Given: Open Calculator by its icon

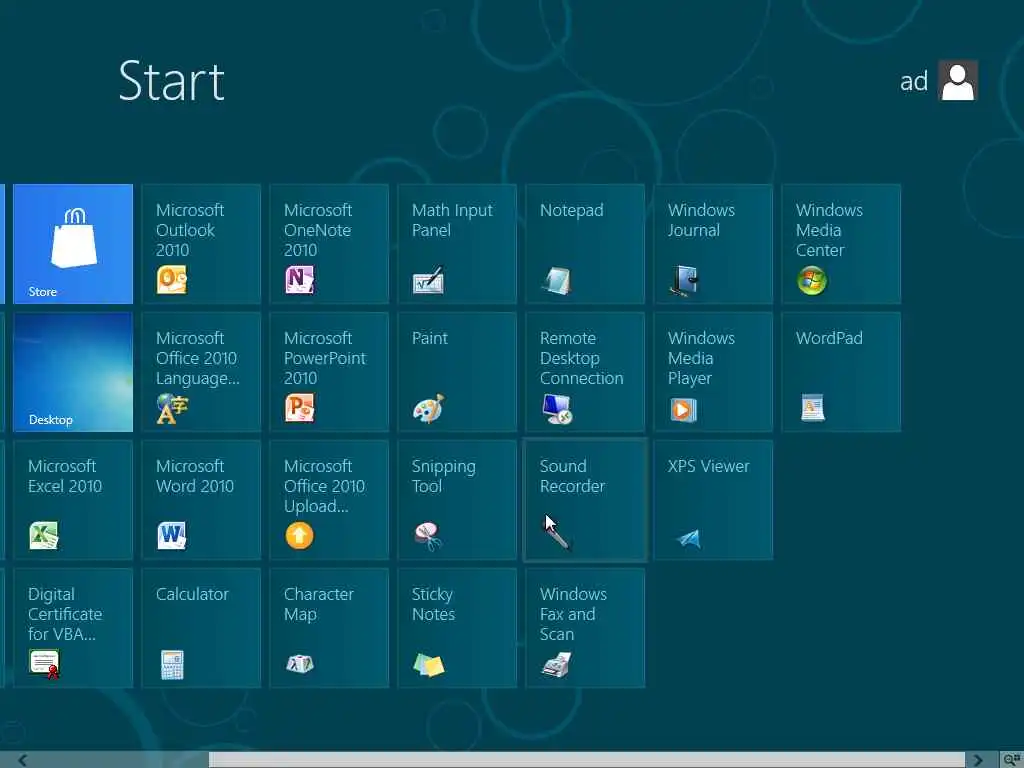Looking at the screenshot, I should point(172,665).
